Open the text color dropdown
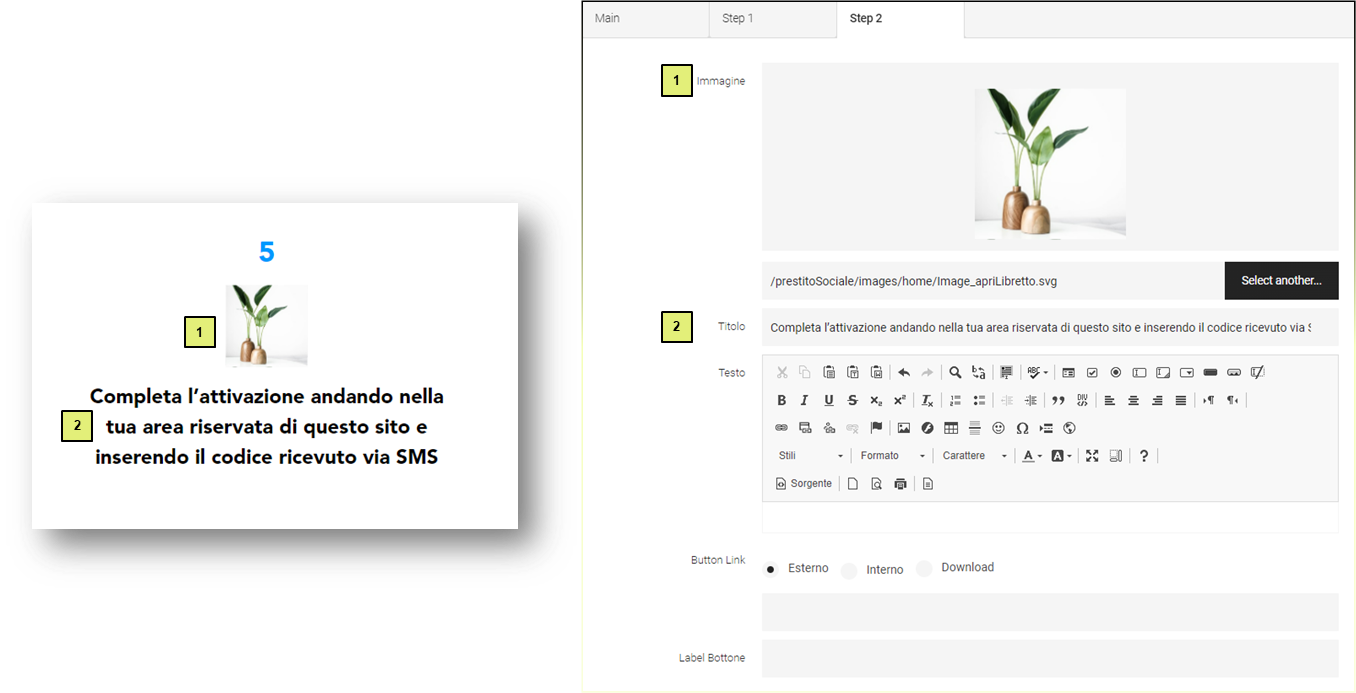This screenshot has height=693, width=1356. [1033, 456]
